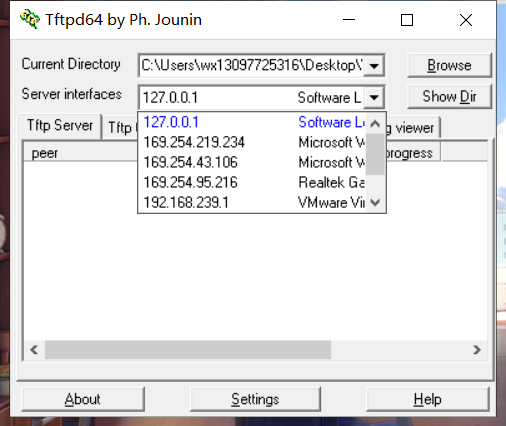
Task: Open the Current Directory dropdown arrow
Action: pyautogui.click(x=374, y=66)
